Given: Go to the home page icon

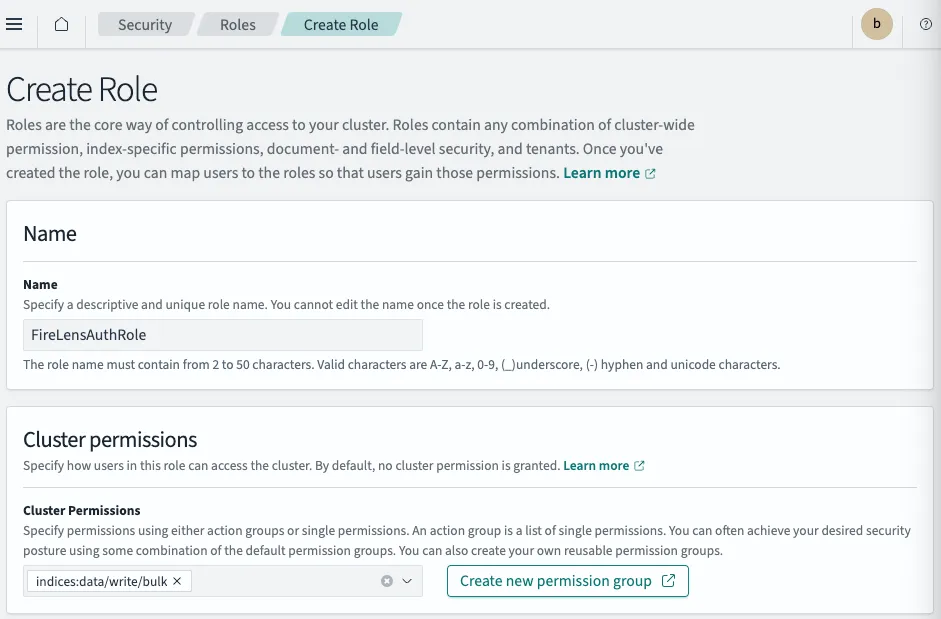Looking at the screenshot, I should click(x=62, y=24).
